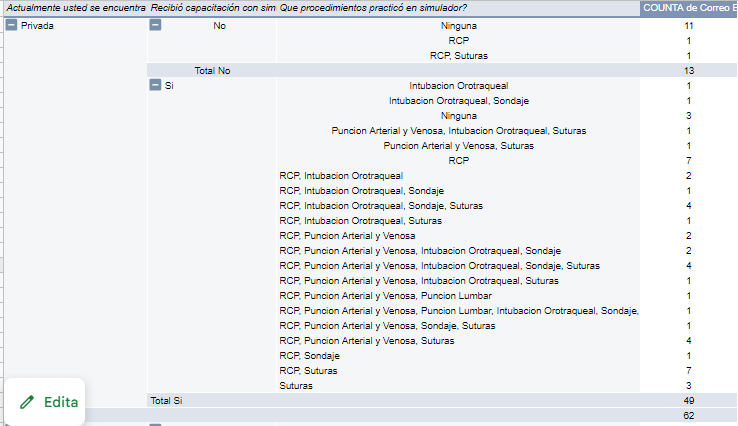The image size is (738, 426).
Task: Select the 'COUNTA de Correo' column header
Action: click(x=688, y=8)
